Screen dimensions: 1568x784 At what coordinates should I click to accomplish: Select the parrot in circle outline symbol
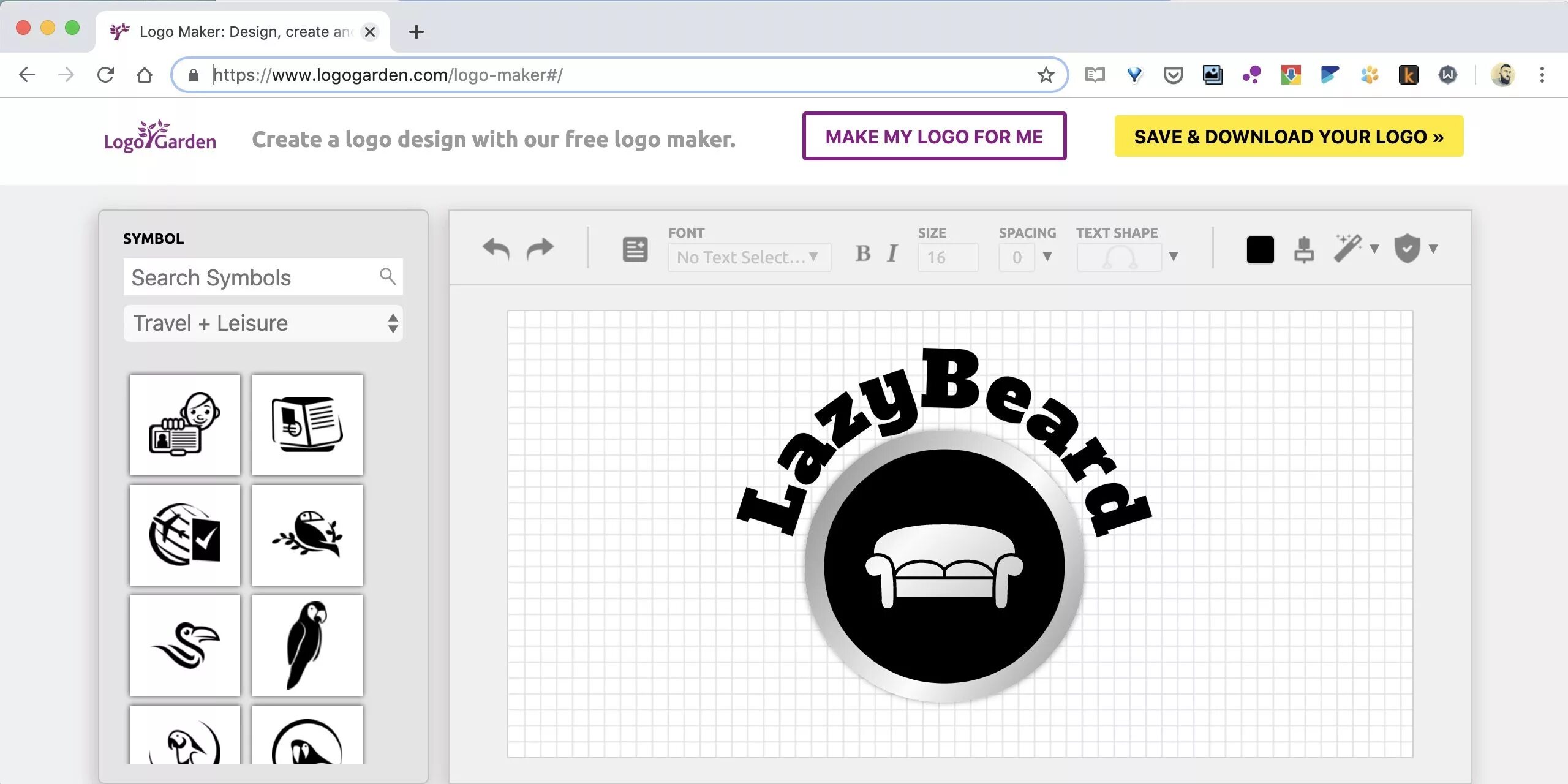point(185,735)
